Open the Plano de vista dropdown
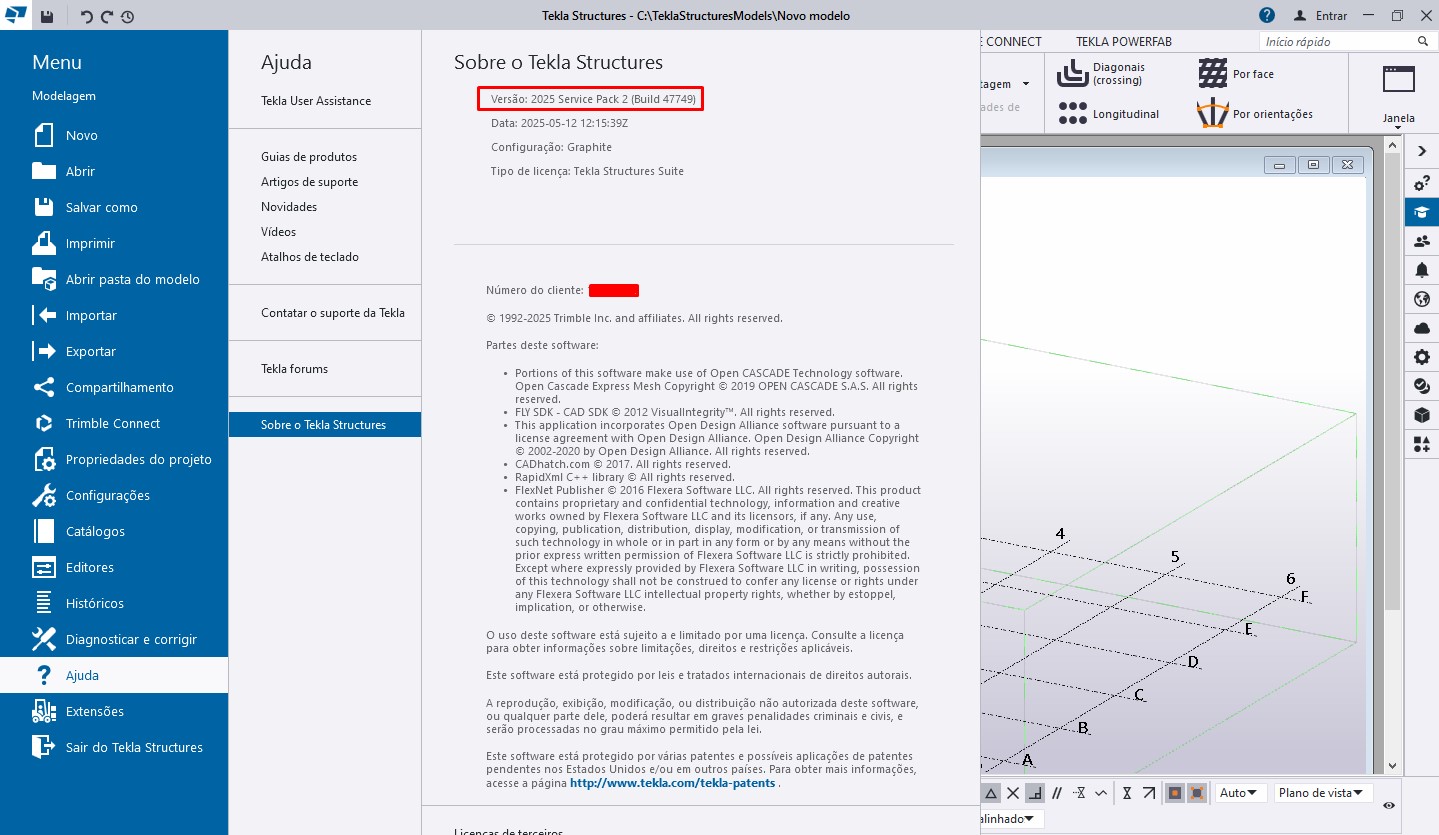This screenshot has width=1439, height=835. (x=1322, y=793)
